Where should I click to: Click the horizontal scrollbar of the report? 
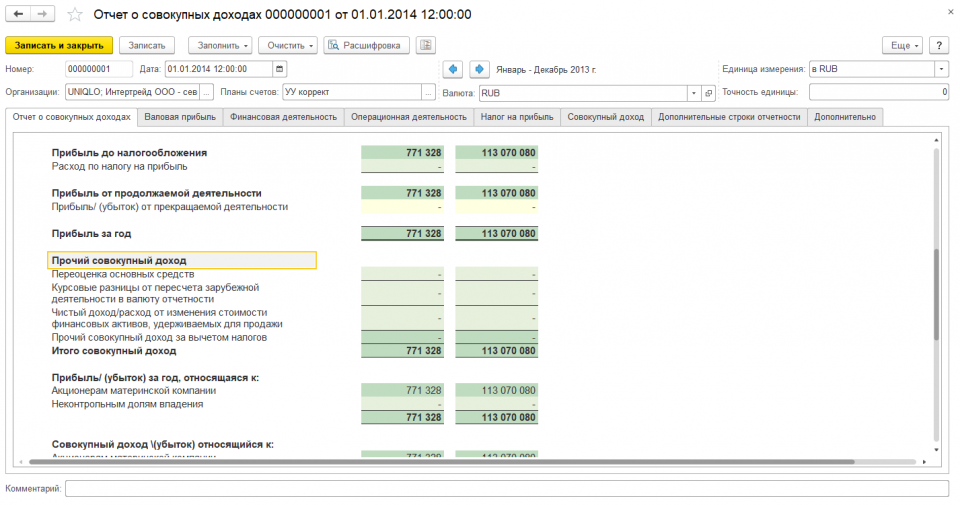point(441,462)
